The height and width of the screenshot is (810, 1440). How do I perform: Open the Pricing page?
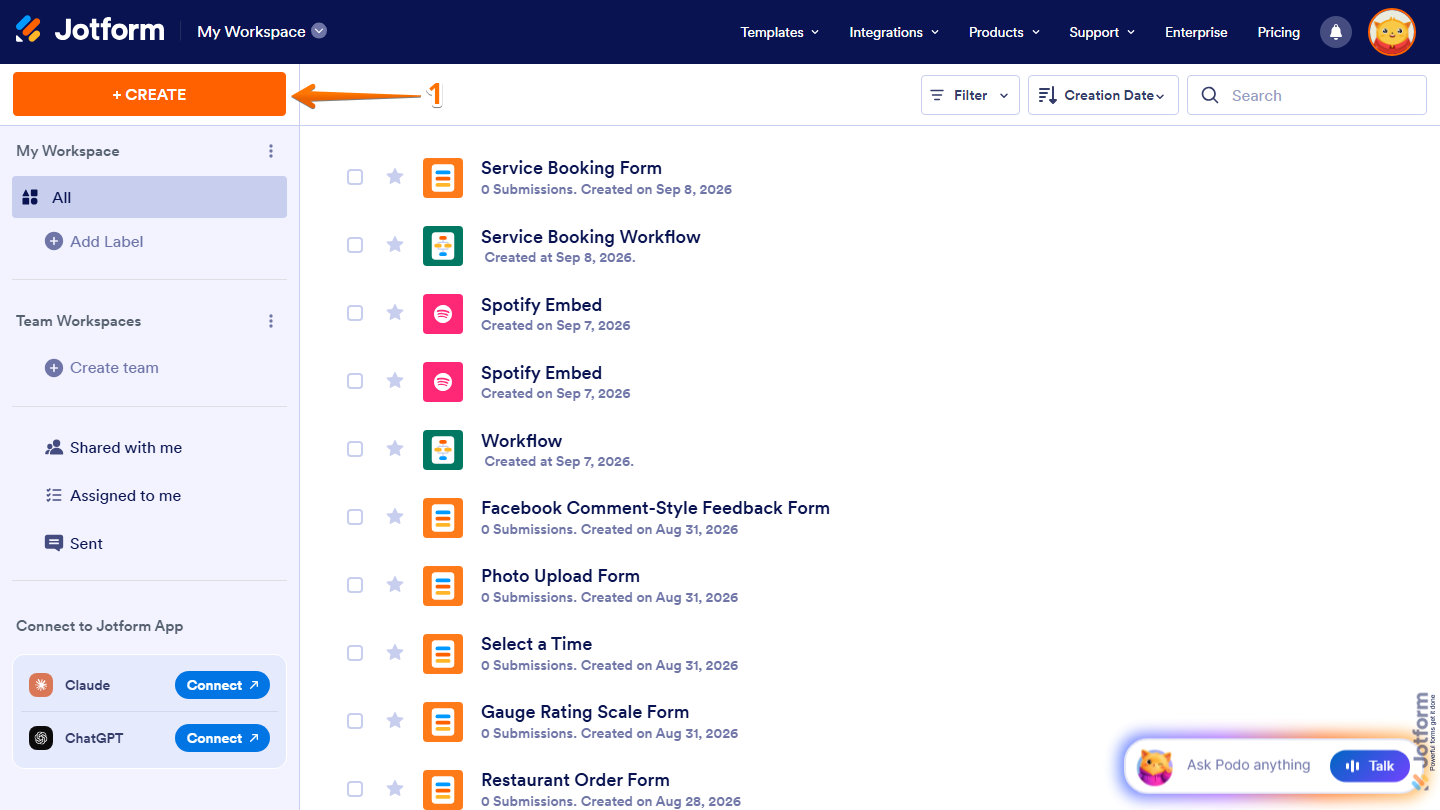coord(1279,32)
